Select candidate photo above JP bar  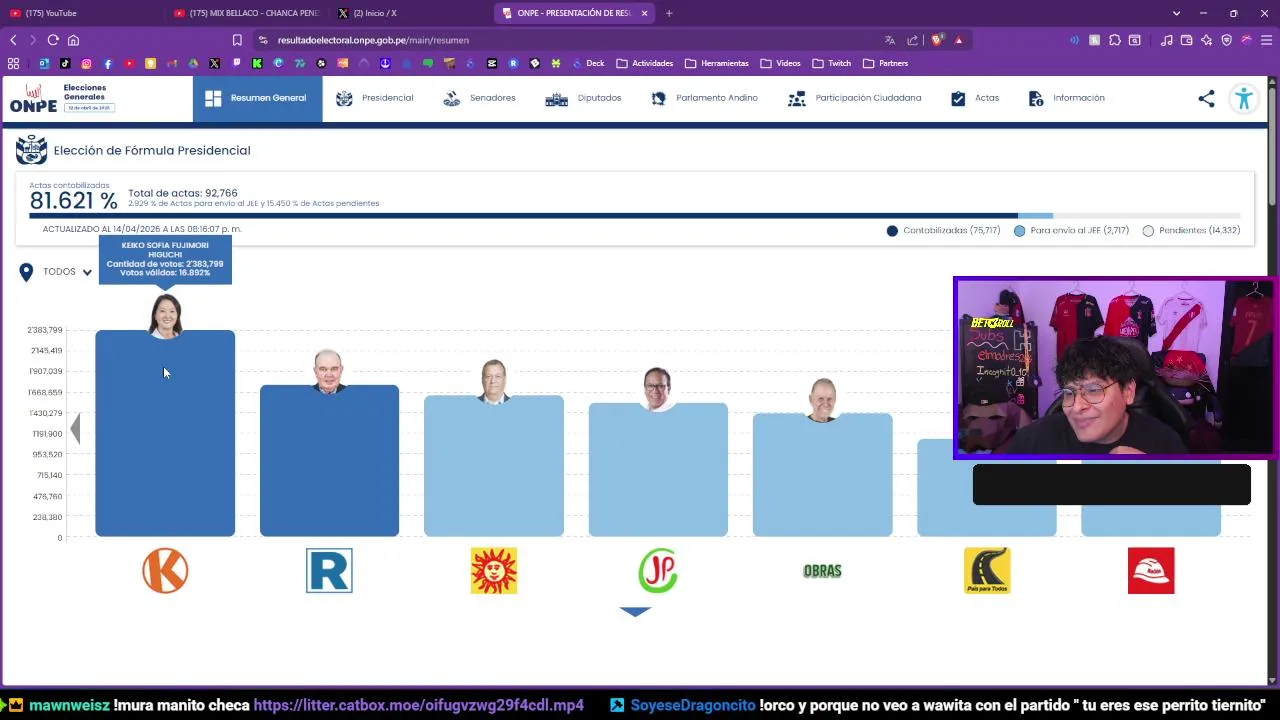(658, 389)
